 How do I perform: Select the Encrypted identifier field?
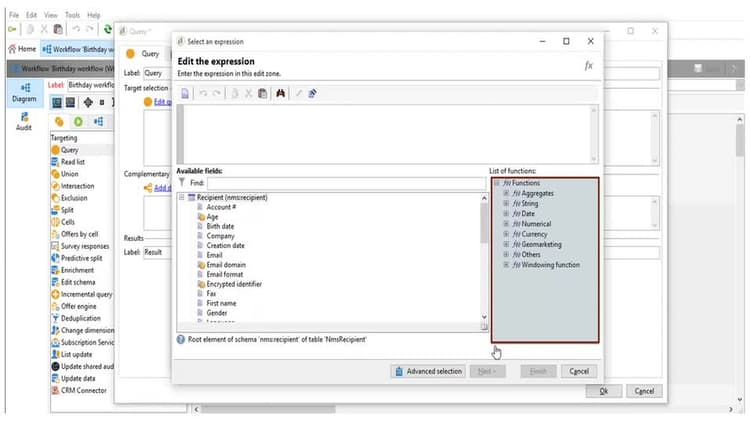[x=234, y=284]
